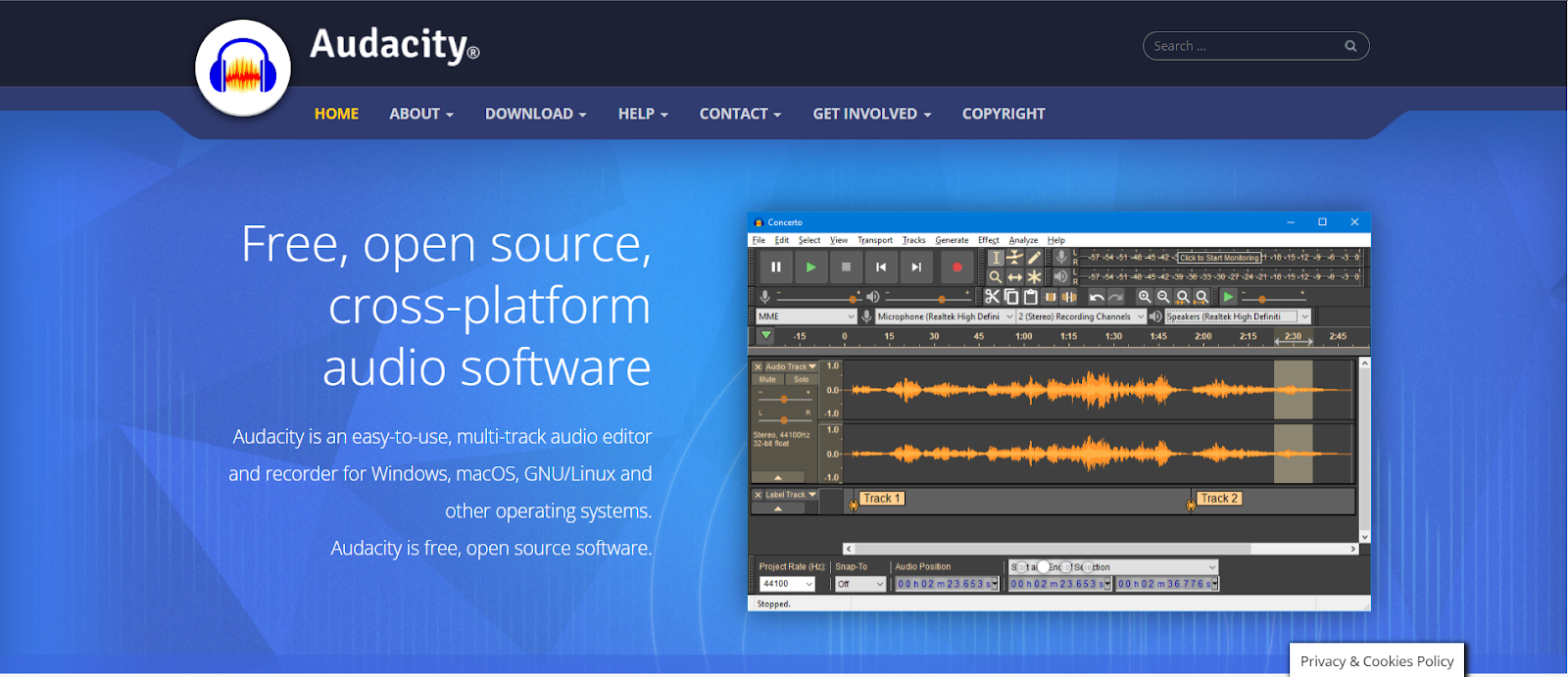Screen dimensions: 1568x677
Task: Expand the GET INVOLVED navigation menu
Action: click(x=872, y=114)
